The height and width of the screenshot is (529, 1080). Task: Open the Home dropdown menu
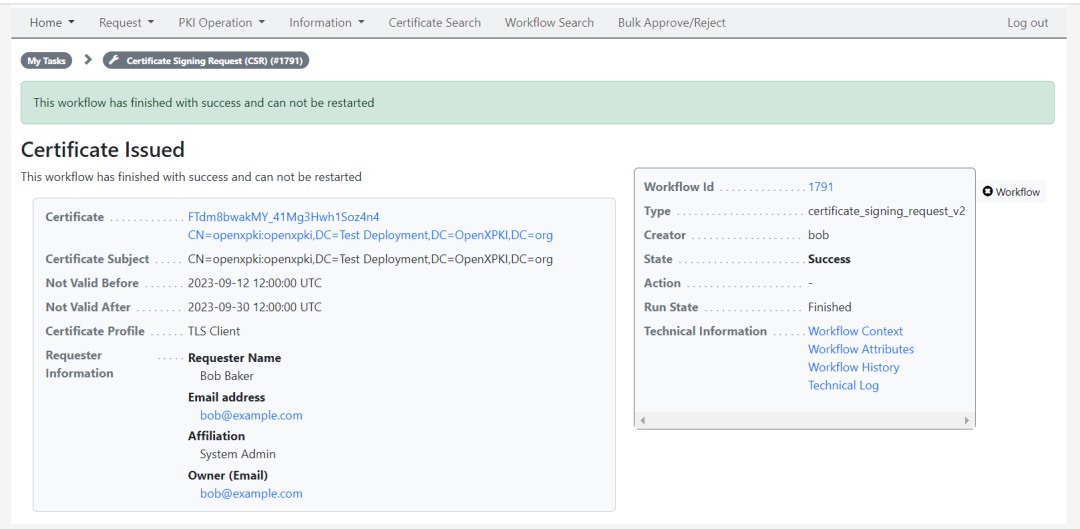pos(52,23)
